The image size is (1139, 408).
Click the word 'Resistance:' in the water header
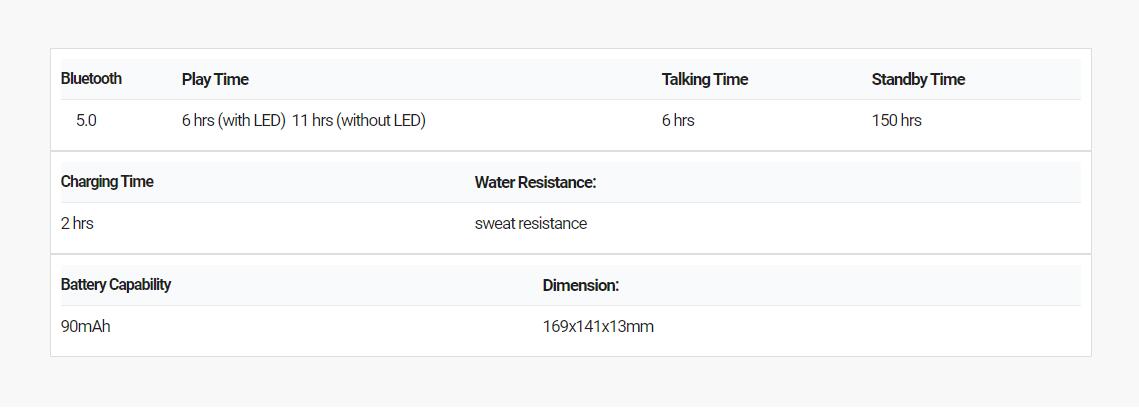click(556, 182)
